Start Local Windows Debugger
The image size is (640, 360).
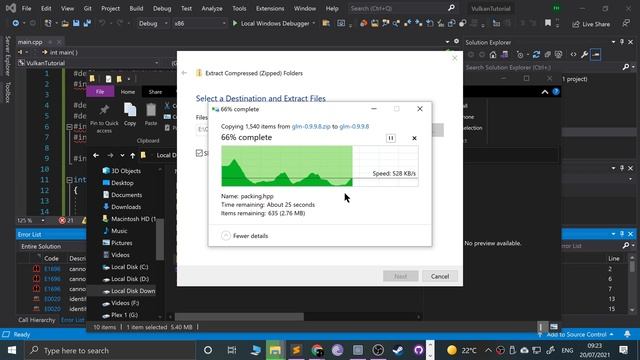(x=271, y=24)
